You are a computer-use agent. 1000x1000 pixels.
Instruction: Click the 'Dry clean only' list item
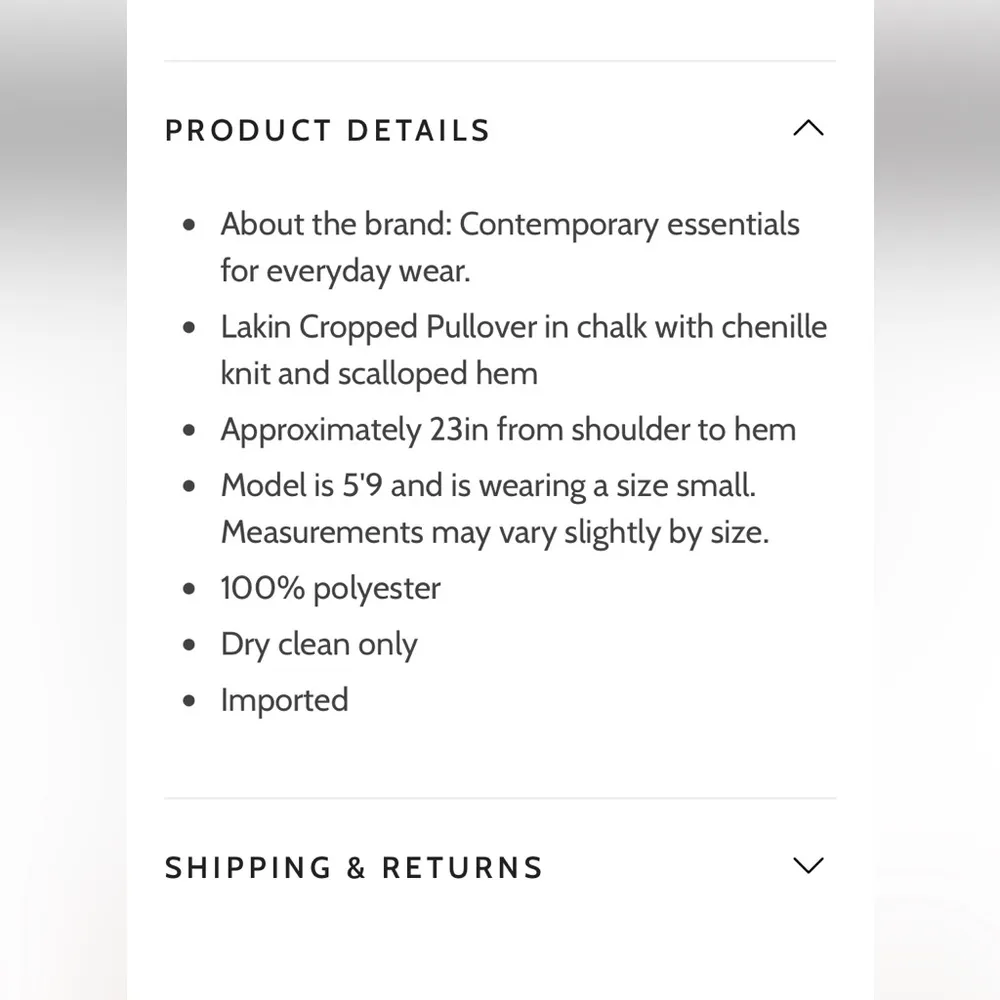318,645
